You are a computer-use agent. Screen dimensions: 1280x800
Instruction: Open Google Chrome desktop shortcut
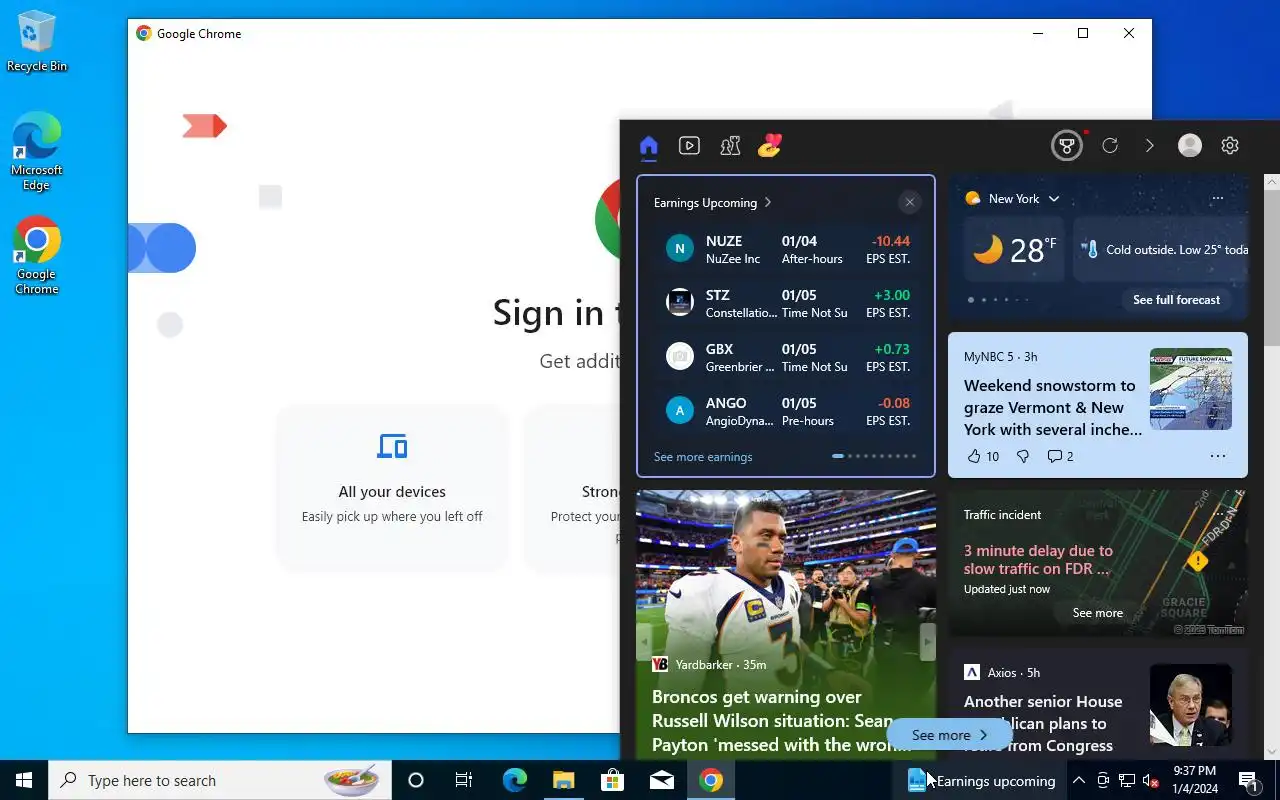coord(37,255)
